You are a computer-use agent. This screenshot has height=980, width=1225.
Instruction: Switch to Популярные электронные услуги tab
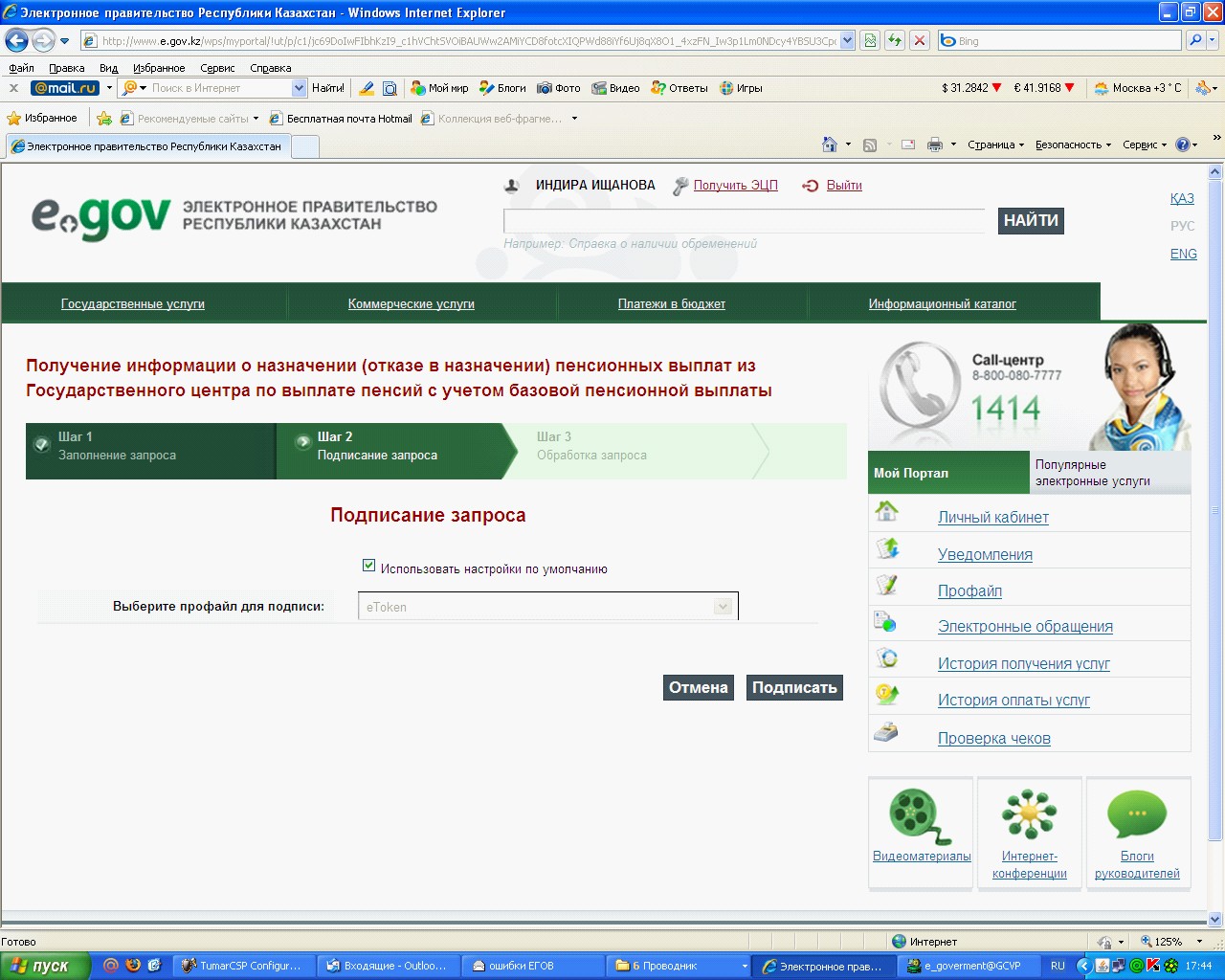point(1110,473)
